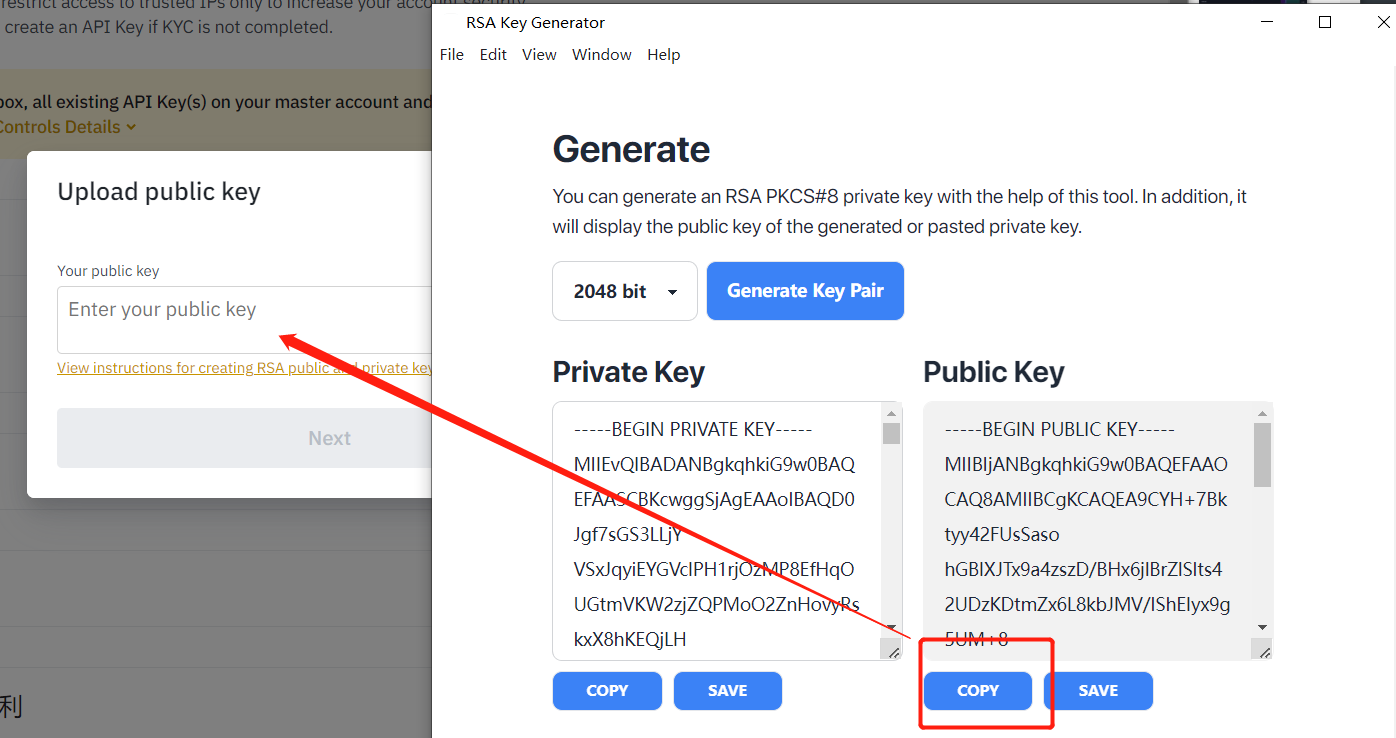Open the File menu

point(452,55)
